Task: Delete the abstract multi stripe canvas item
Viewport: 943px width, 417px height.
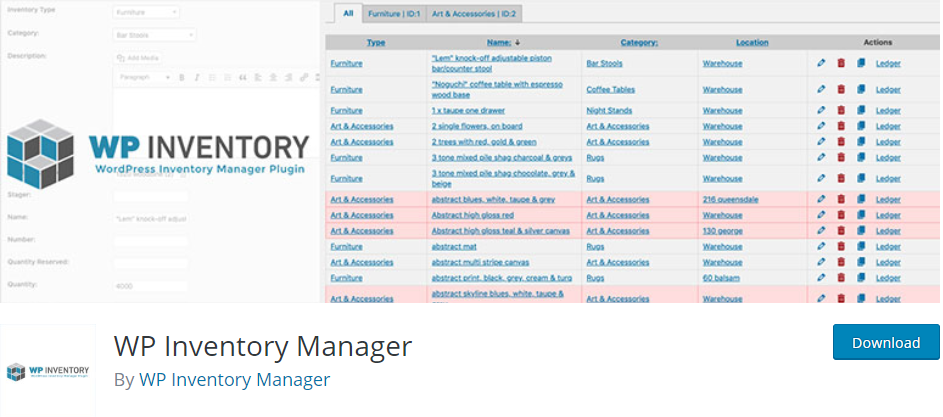Action: [x=841, y=262]
